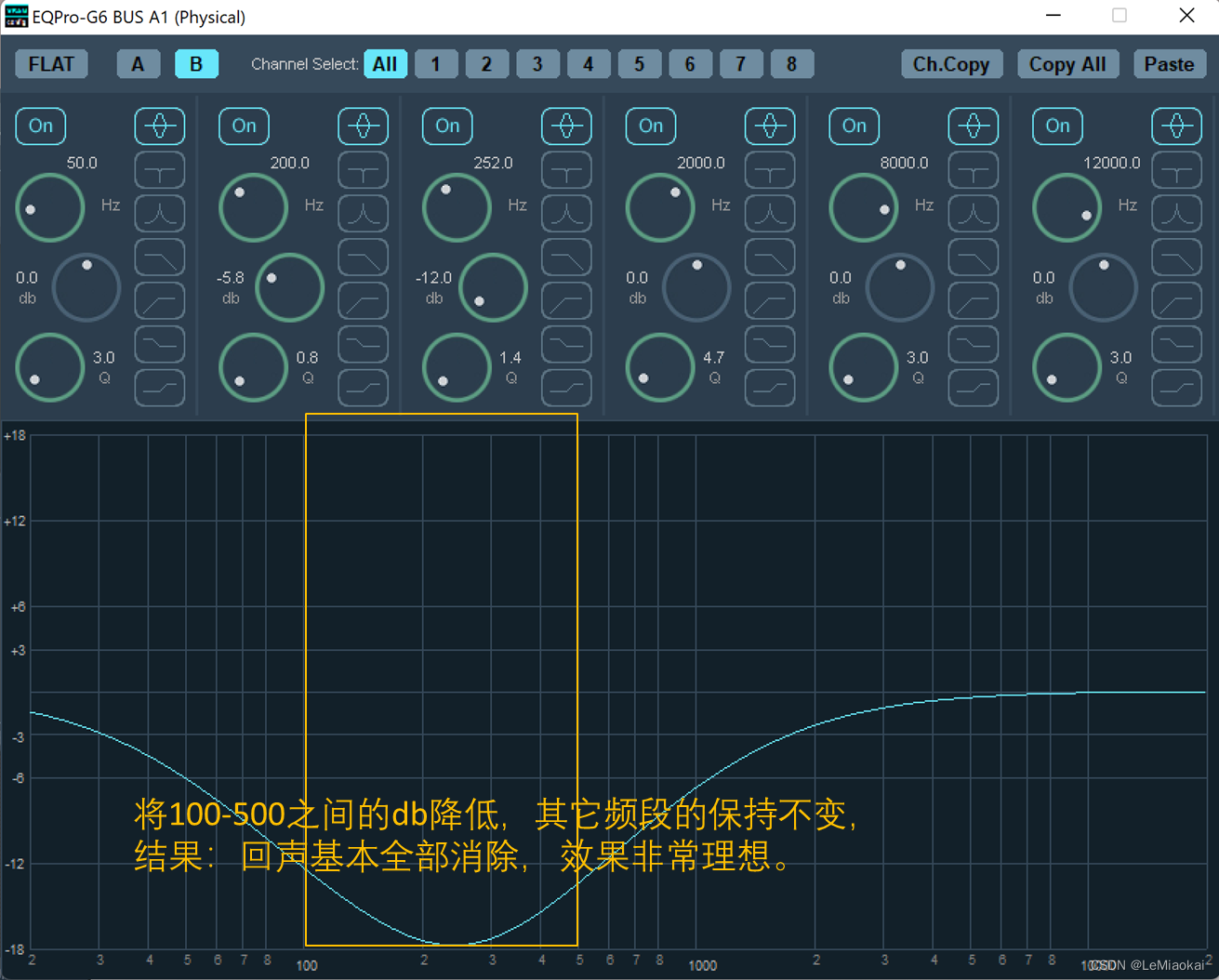
Task: Toggle the On switch of the 50.0 Hz band
Action: [x=41, y=126]
